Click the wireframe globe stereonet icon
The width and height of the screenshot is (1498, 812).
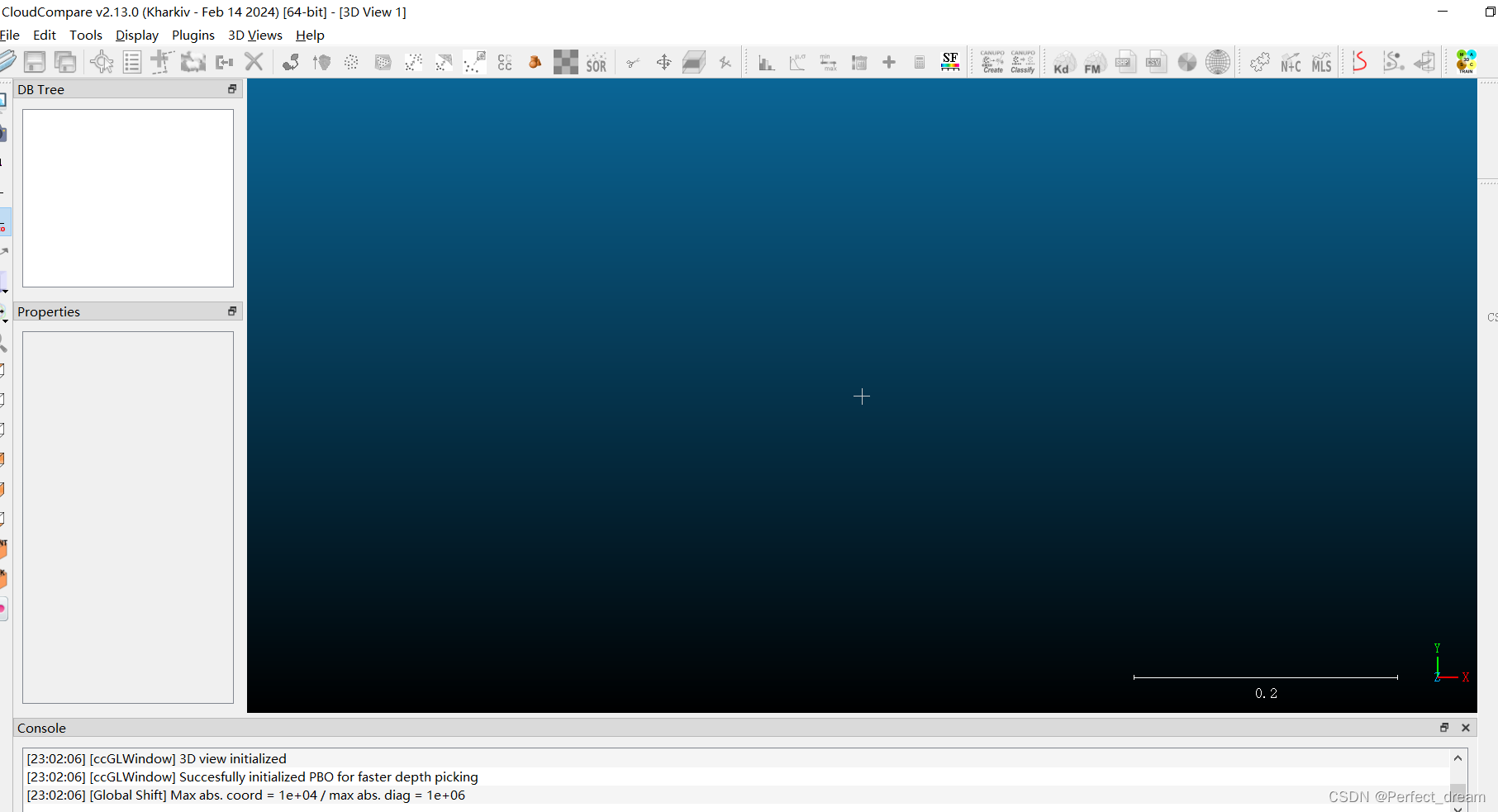click(x=1218, y=62)
